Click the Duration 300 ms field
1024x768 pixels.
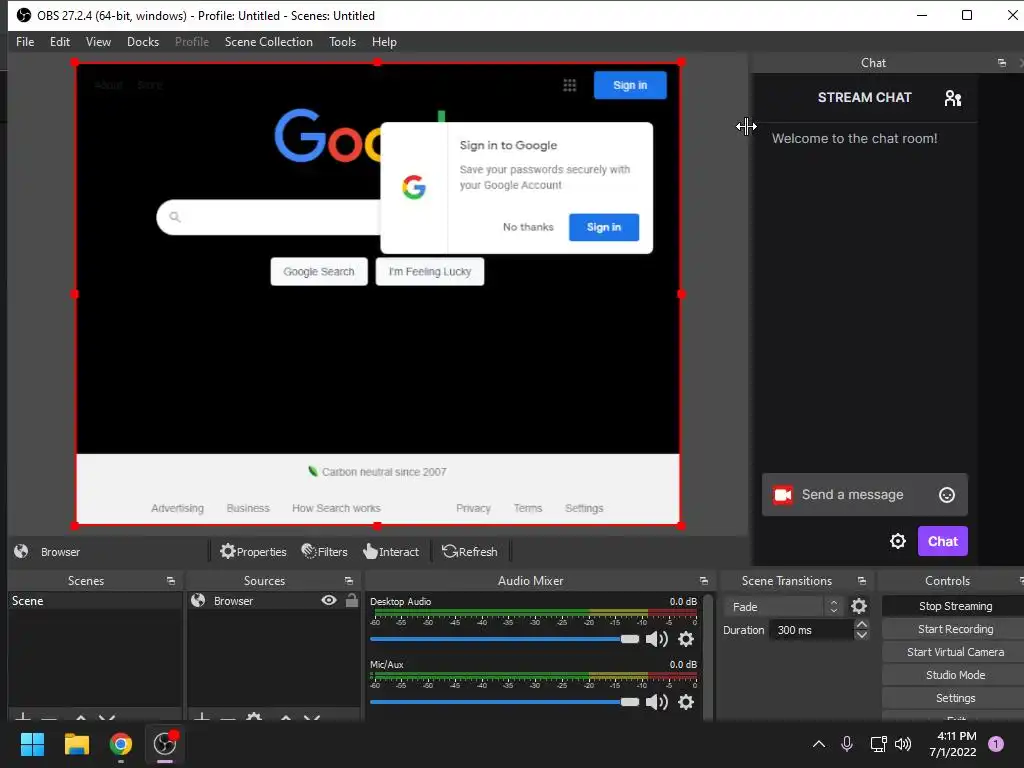point(812,630)
